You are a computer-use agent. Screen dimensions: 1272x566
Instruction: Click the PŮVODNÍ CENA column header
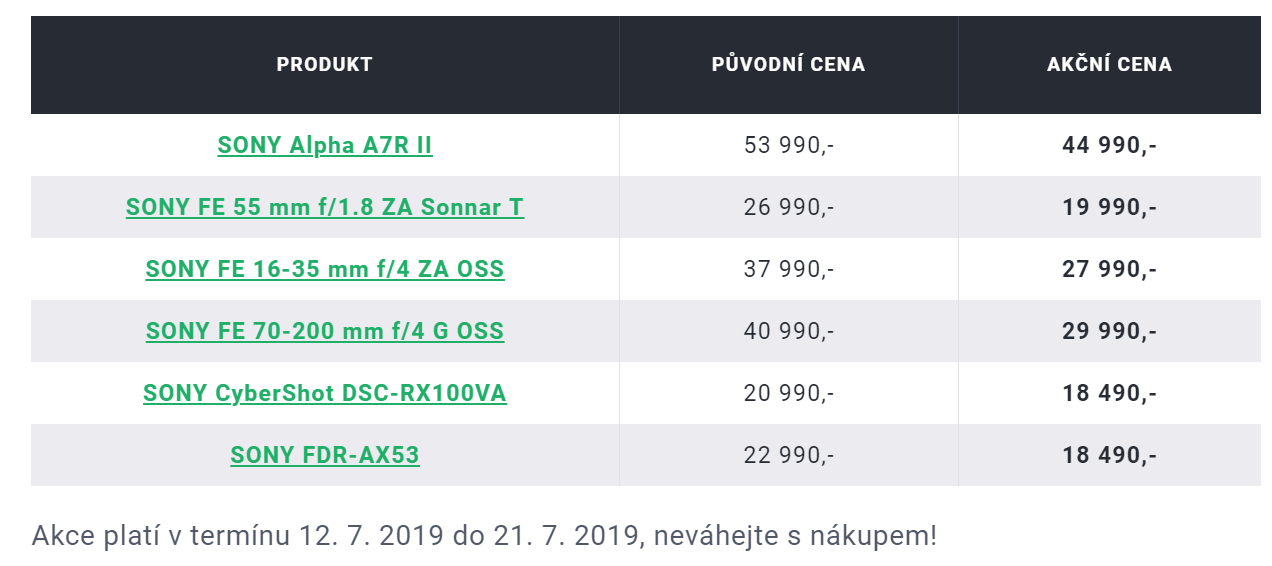click(789, 65)
